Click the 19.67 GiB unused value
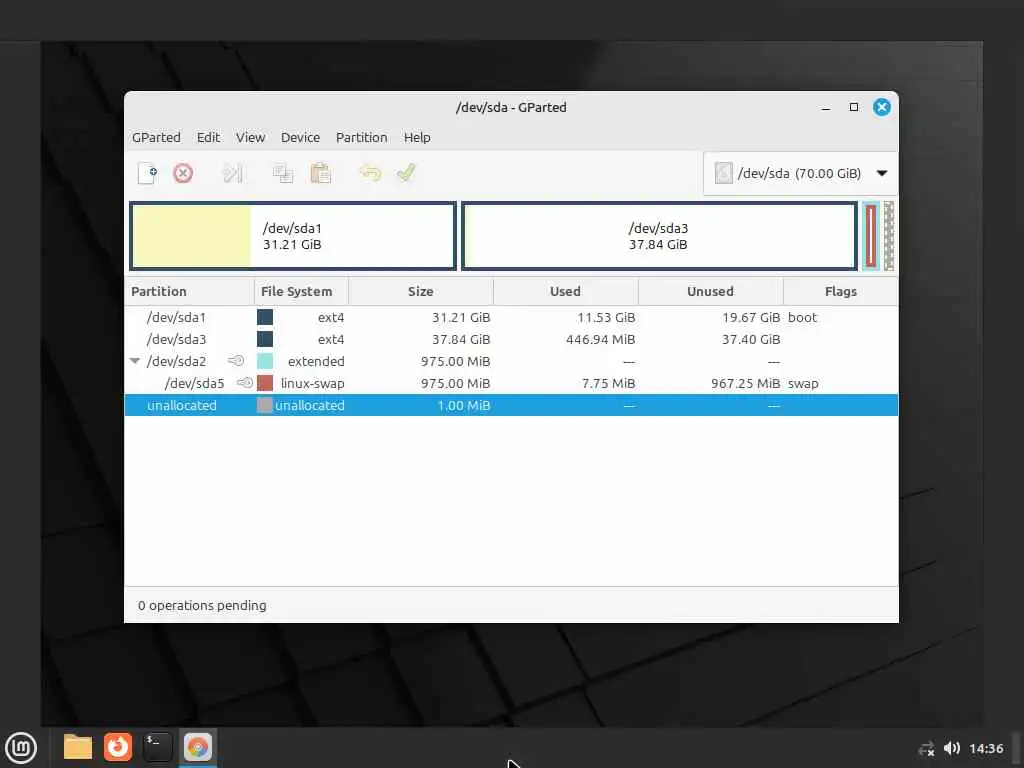Image resolution: width=1024 pixels, height=768 pixels. coord(751,318)
